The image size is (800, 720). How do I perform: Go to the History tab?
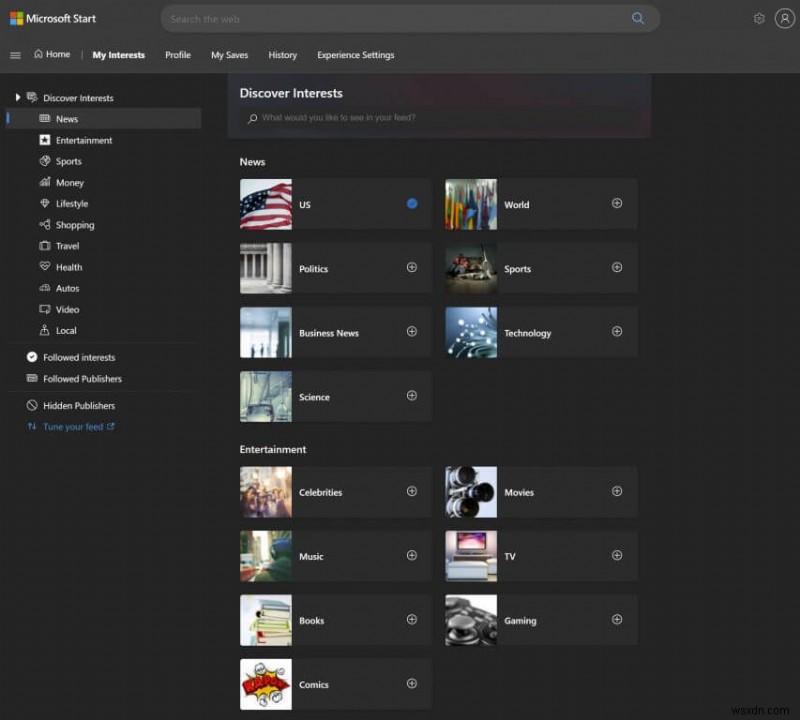coord(282,55)
